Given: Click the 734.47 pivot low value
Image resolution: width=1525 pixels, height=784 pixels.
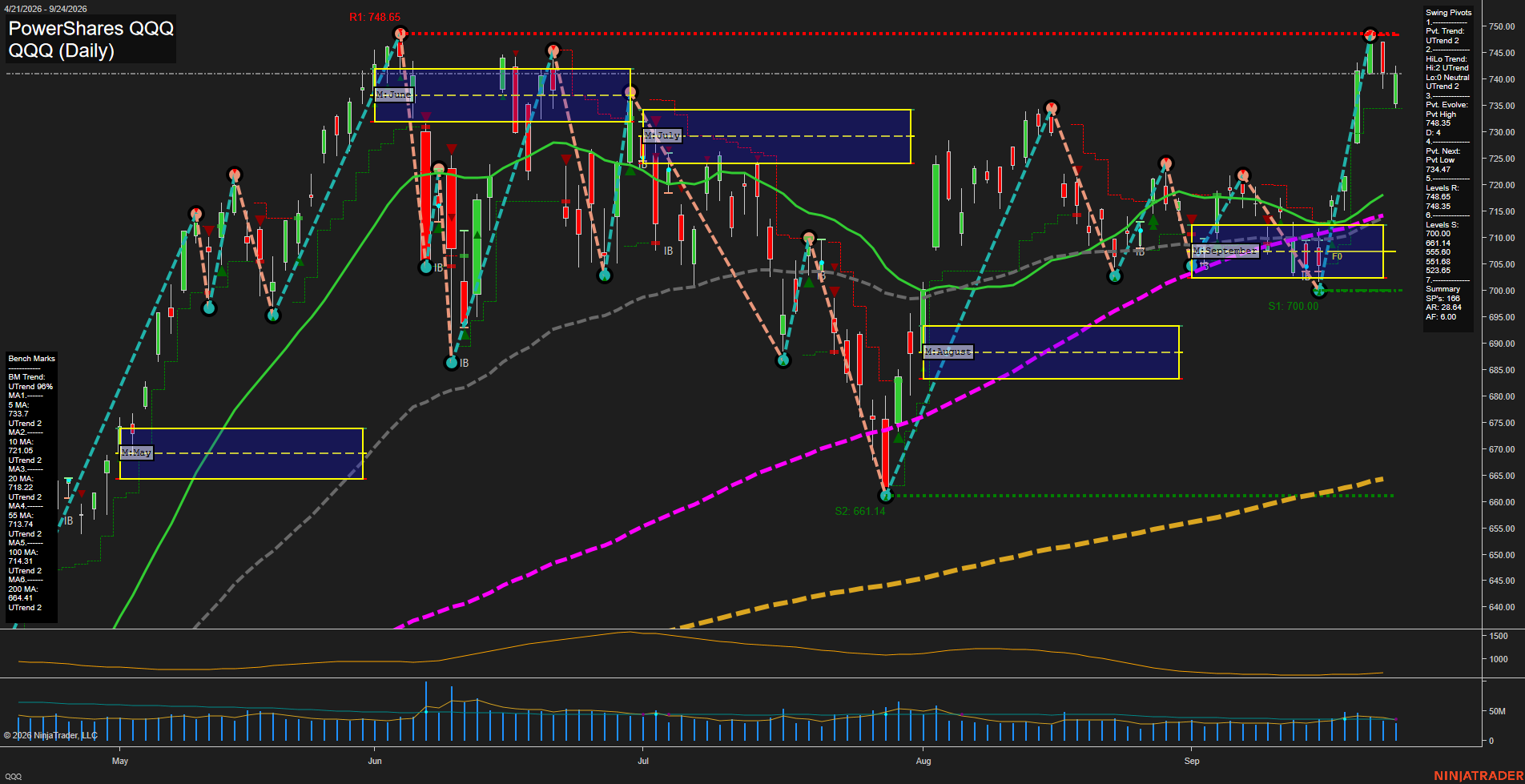Looking at the screenshot, I should 1438,170.
